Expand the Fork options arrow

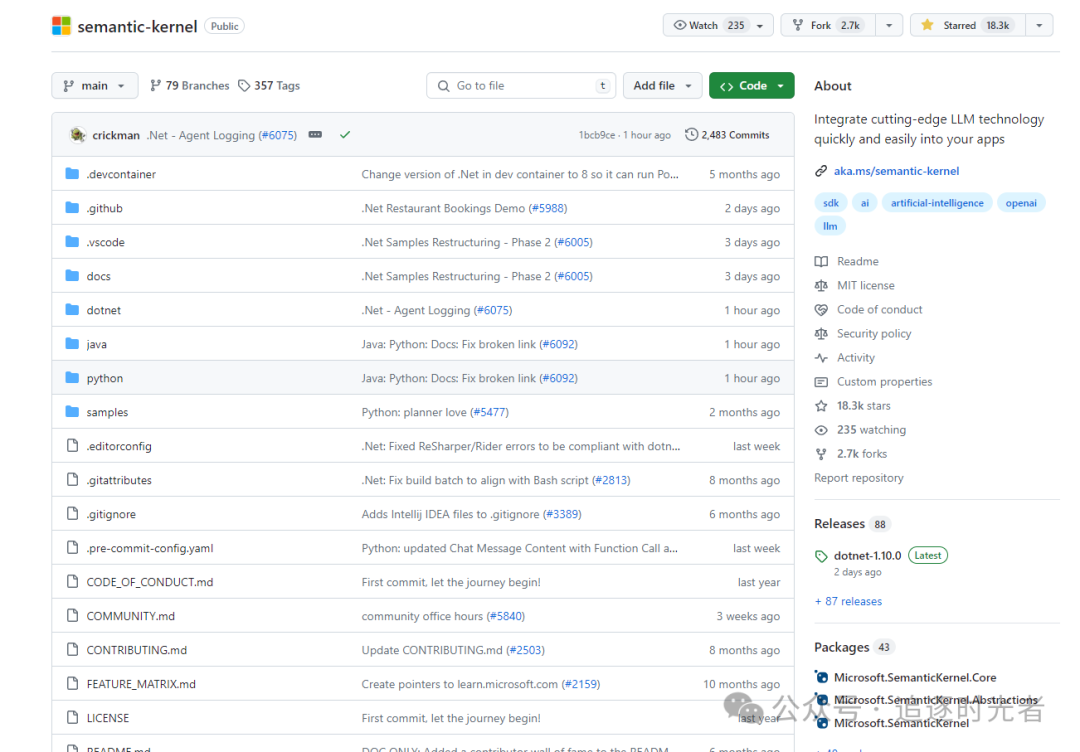click(x=889, y=25)
